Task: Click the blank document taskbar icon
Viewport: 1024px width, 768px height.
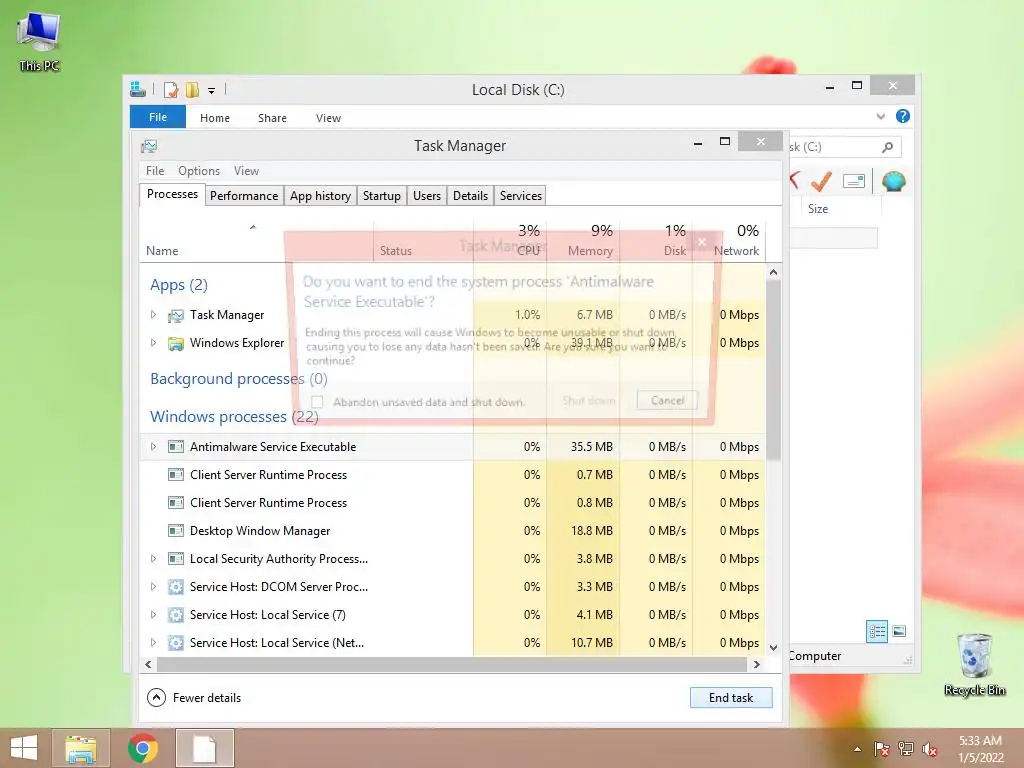Action: tap(204, 748)
